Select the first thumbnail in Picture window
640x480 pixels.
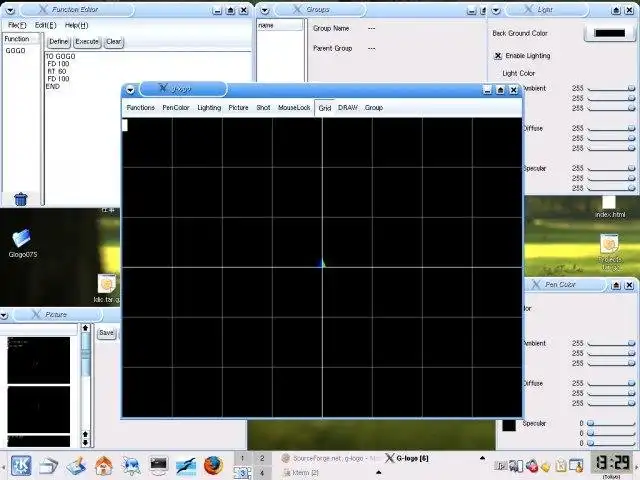point(38,360)
